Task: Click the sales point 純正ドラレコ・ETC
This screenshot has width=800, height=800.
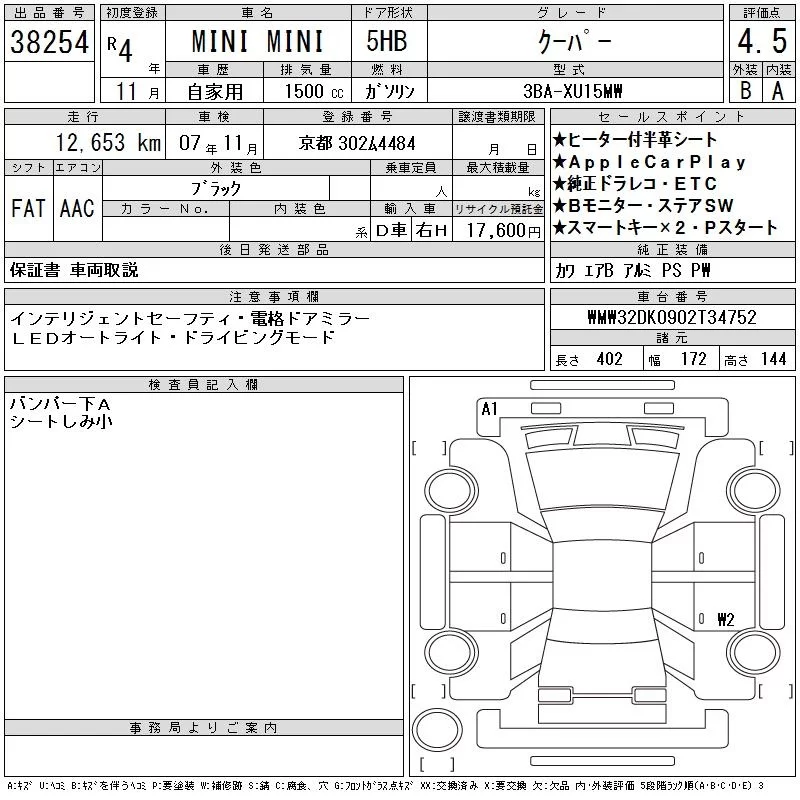Action: [x=635, y=184]
